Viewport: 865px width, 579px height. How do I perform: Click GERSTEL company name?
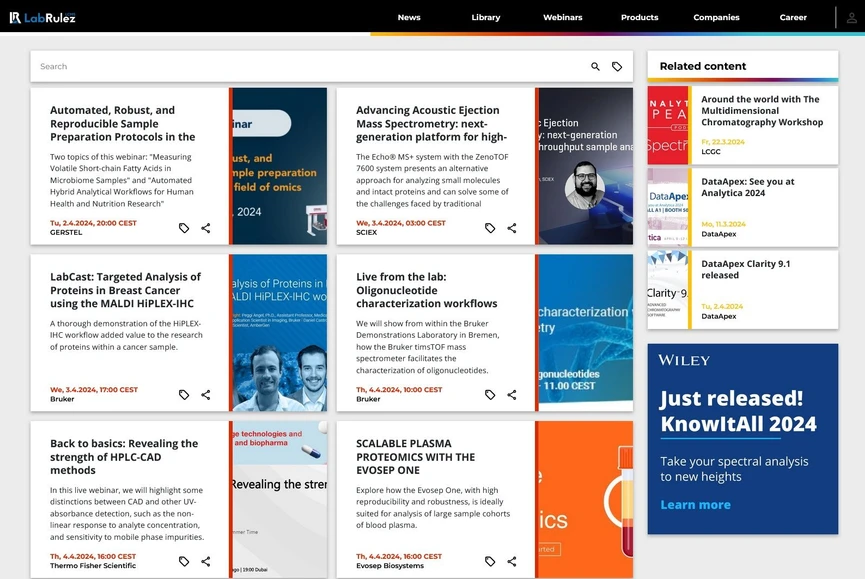[x=66, y=233]
